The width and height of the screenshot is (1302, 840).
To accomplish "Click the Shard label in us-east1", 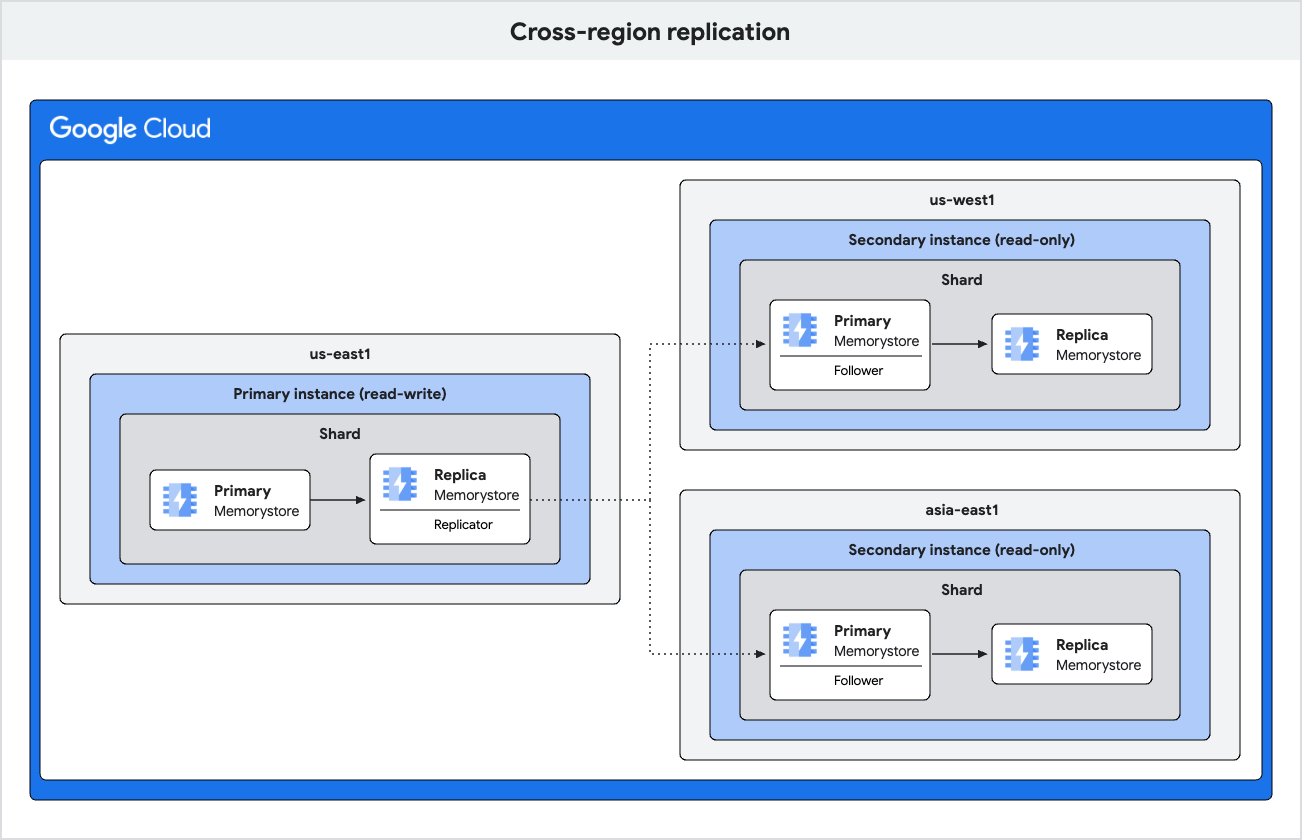I will click(340, 434).
